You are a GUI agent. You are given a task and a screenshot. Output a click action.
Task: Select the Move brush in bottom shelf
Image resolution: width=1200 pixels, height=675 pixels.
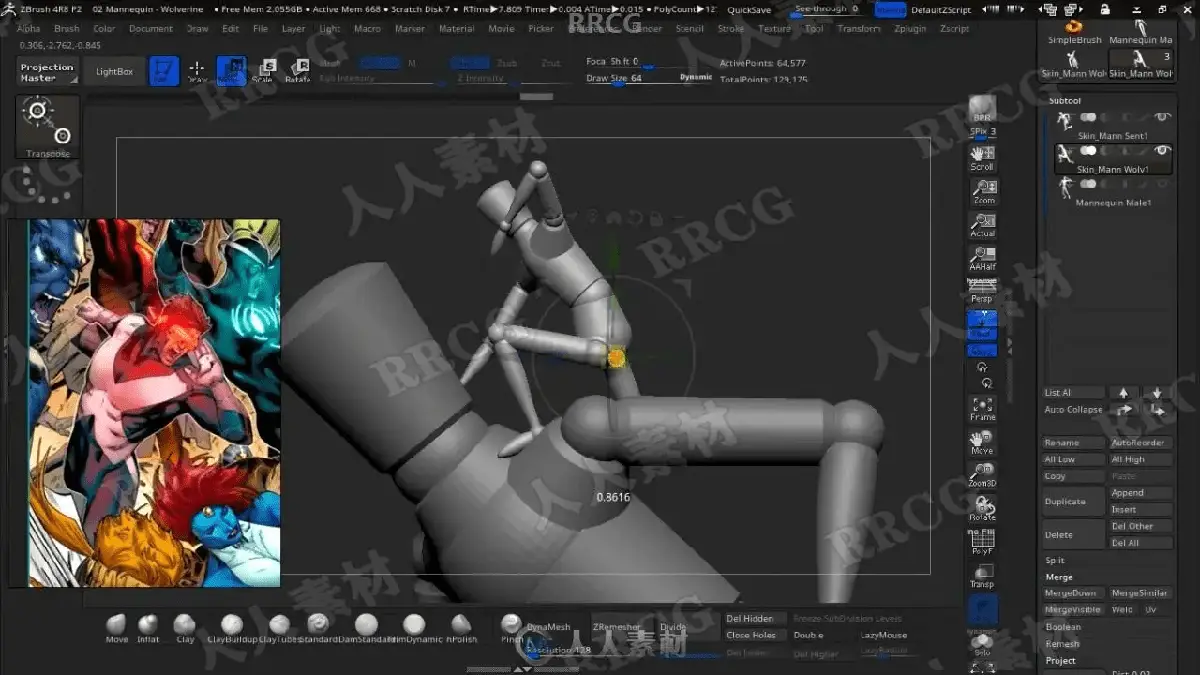click(x=117, y=627)
